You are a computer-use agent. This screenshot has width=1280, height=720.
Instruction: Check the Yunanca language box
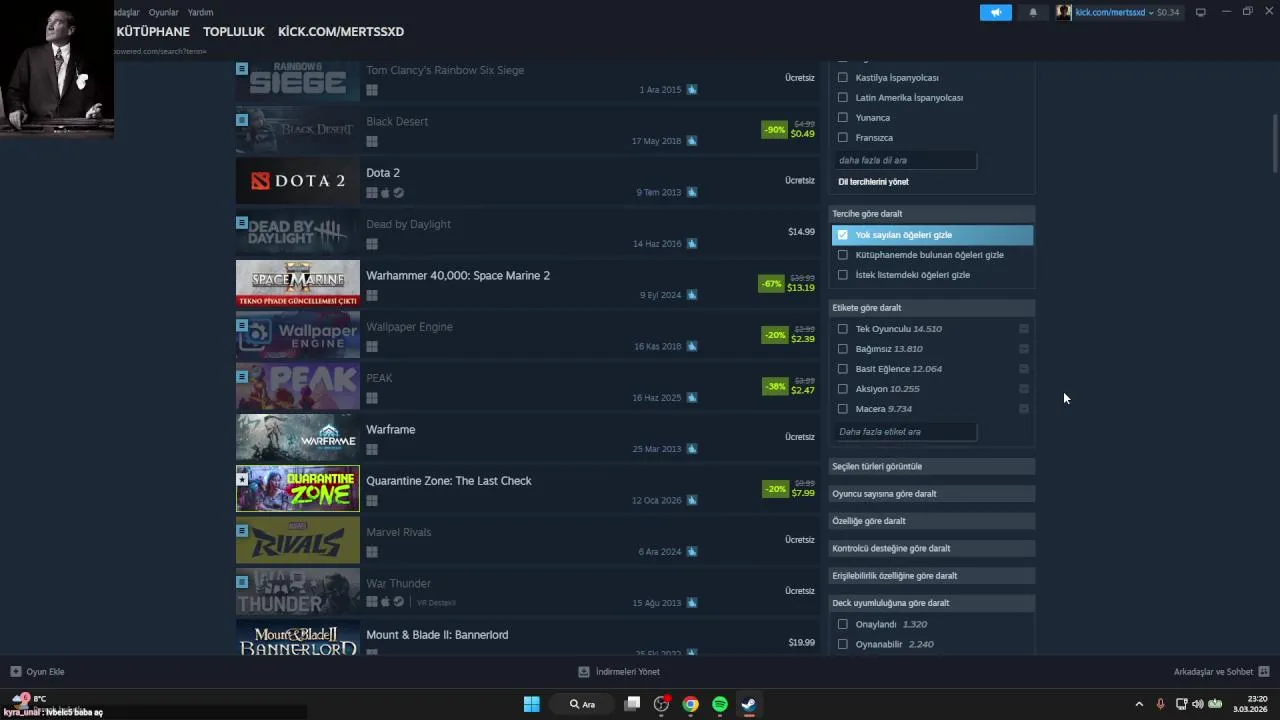pos(843,118)
